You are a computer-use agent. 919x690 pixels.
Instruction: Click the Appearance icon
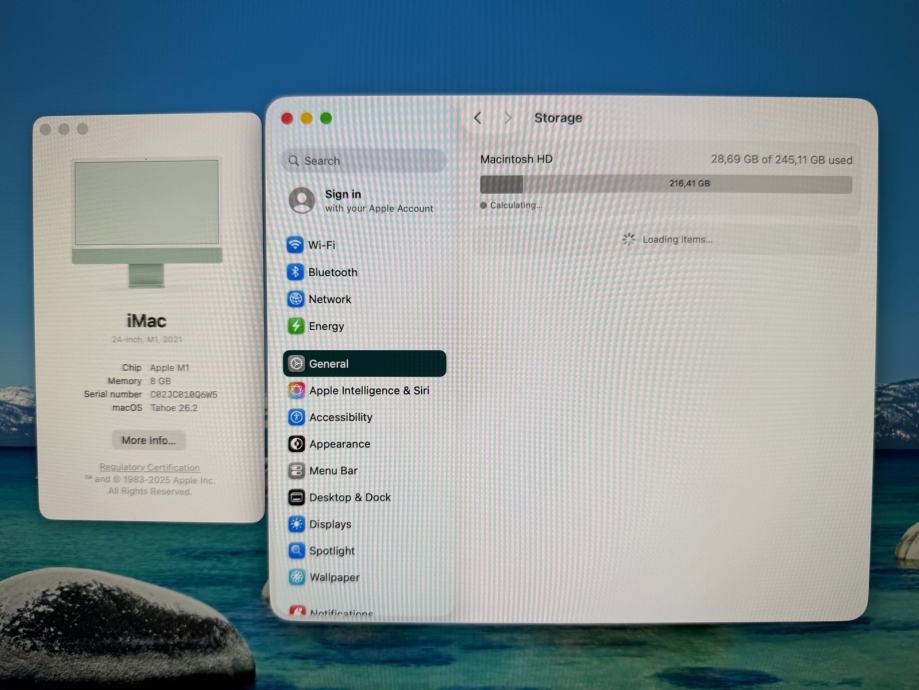297,444
